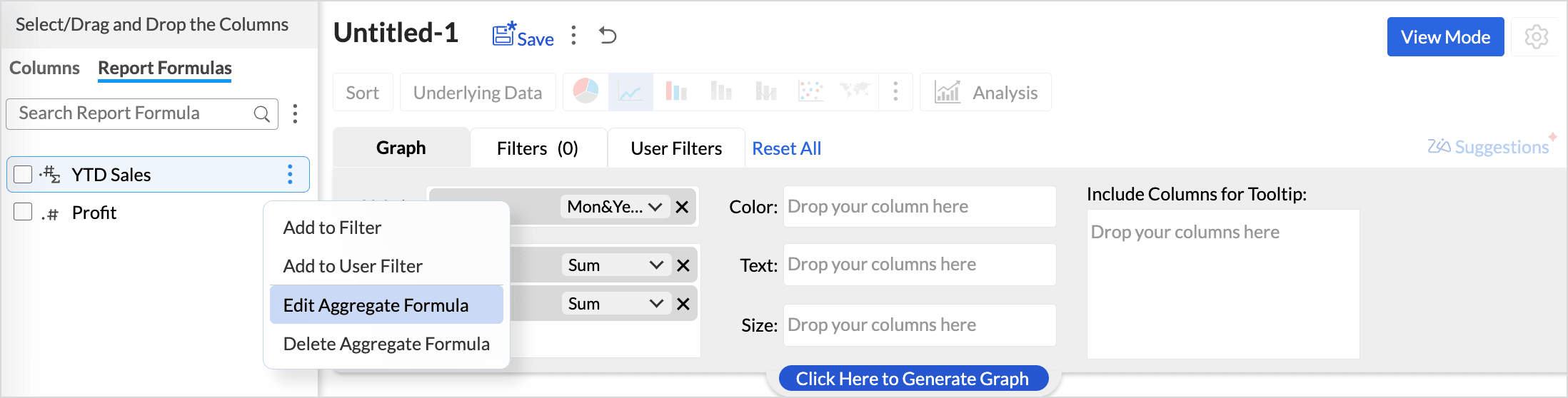
Task: Click the undo arrow icon
Action: pos(608,35)
